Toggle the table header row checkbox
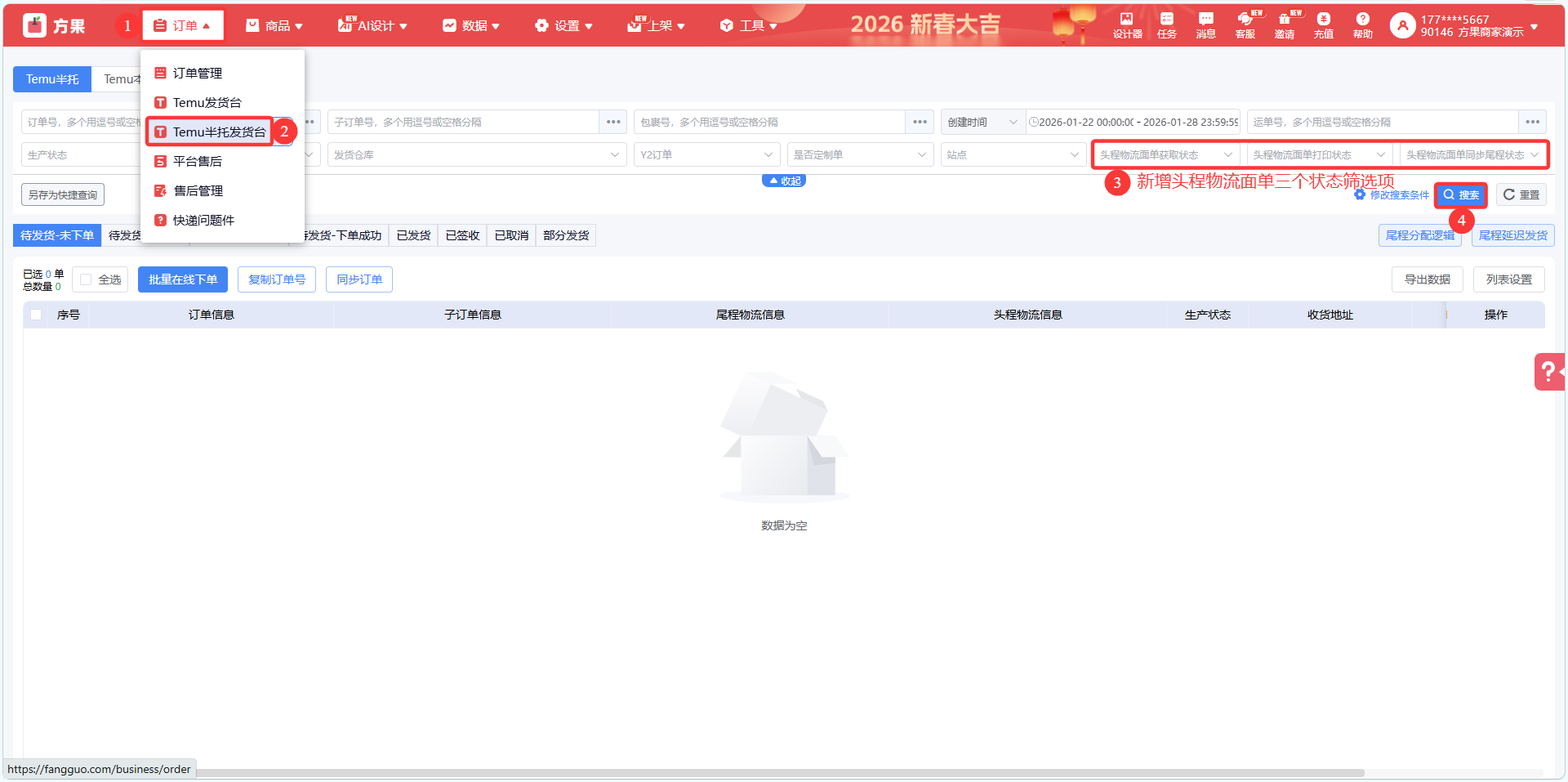Screen dimensions: 1568x782 tap(36, 315)
